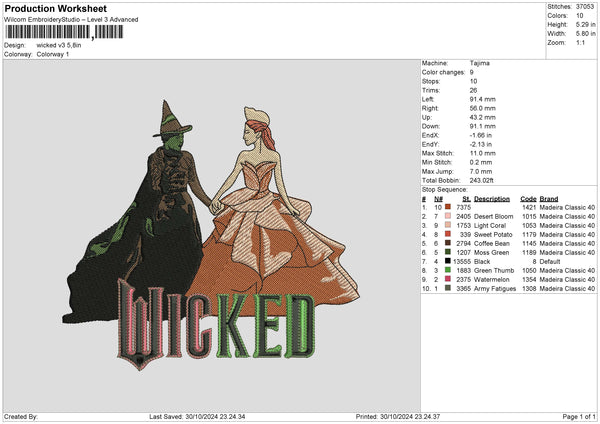Image resolution: width=600 pixels, height=424 pixels.
Task: Click the height value '5.29 in'
Action: click(586, 24)
